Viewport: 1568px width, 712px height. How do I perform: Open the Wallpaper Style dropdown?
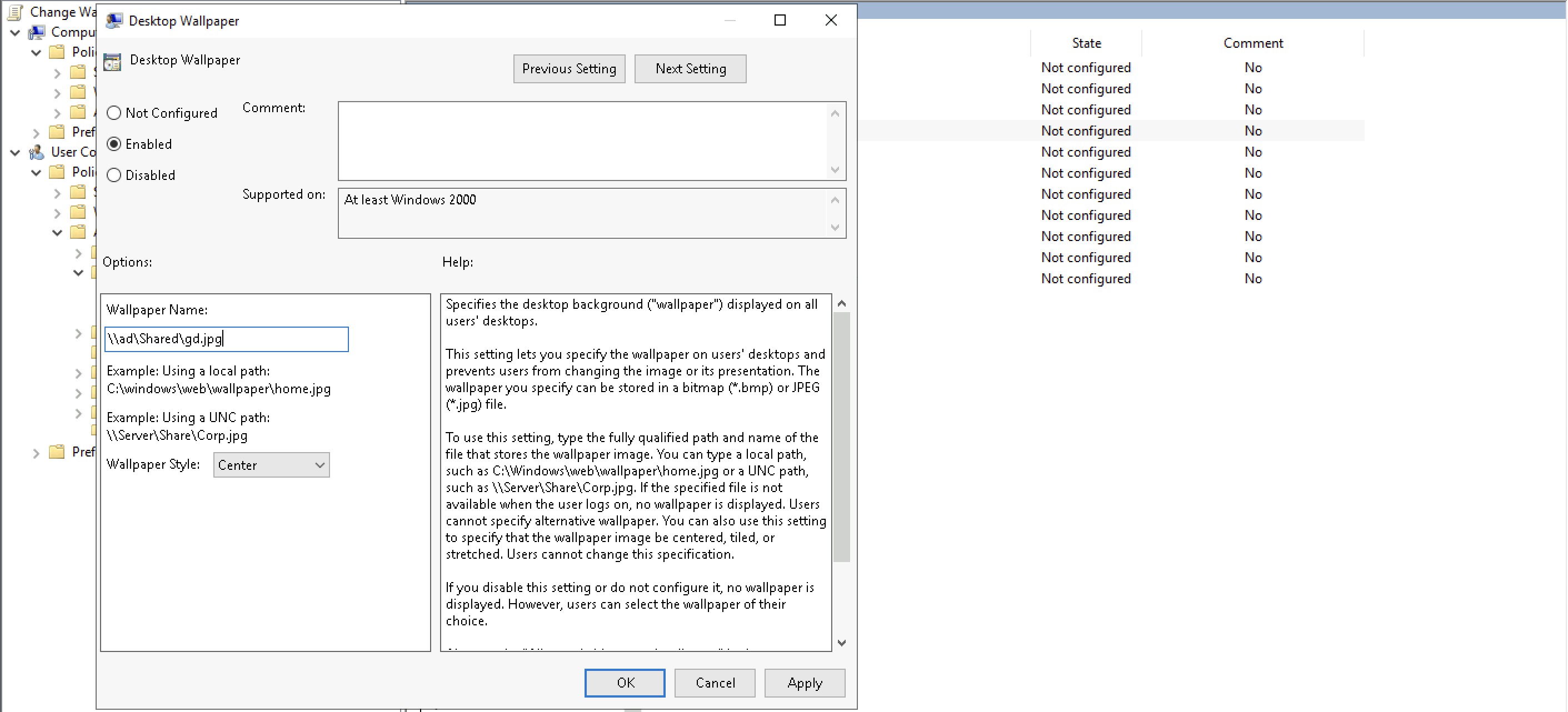(271, 465)
